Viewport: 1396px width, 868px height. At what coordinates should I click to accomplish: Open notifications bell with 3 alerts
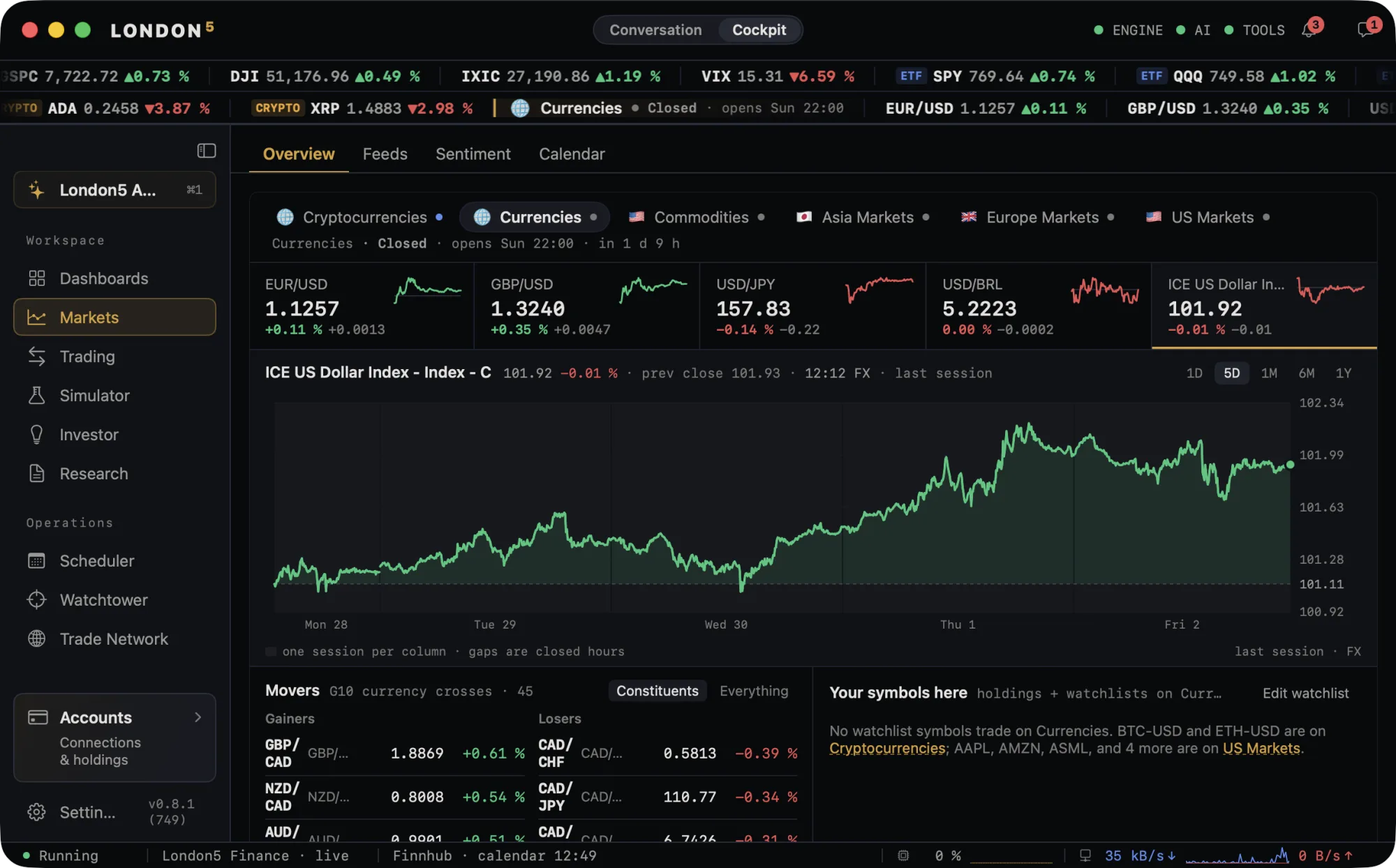[1309, 30]
